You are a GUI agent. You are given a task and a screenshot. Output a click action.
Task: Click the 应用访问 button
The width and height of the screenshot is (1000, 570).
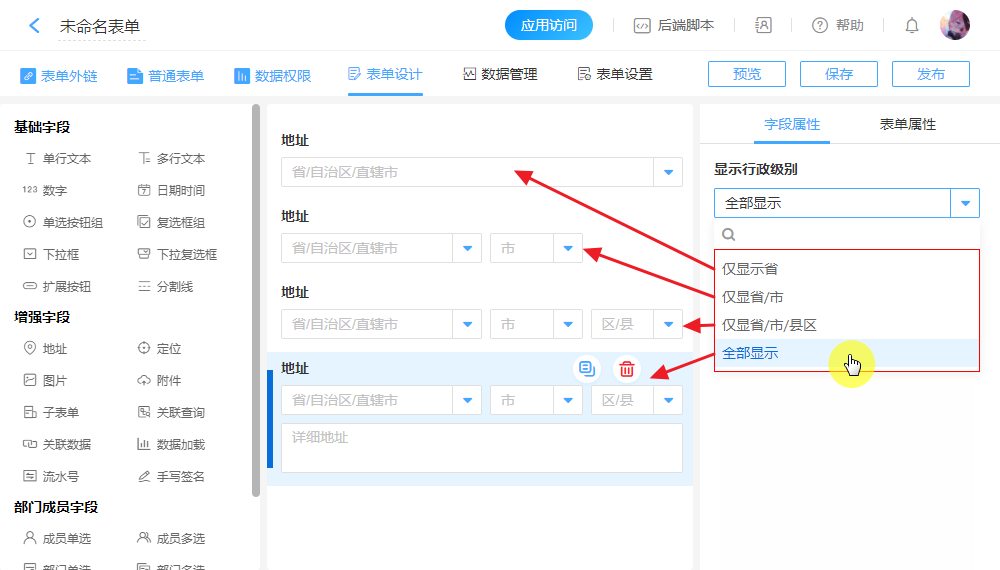548,26
